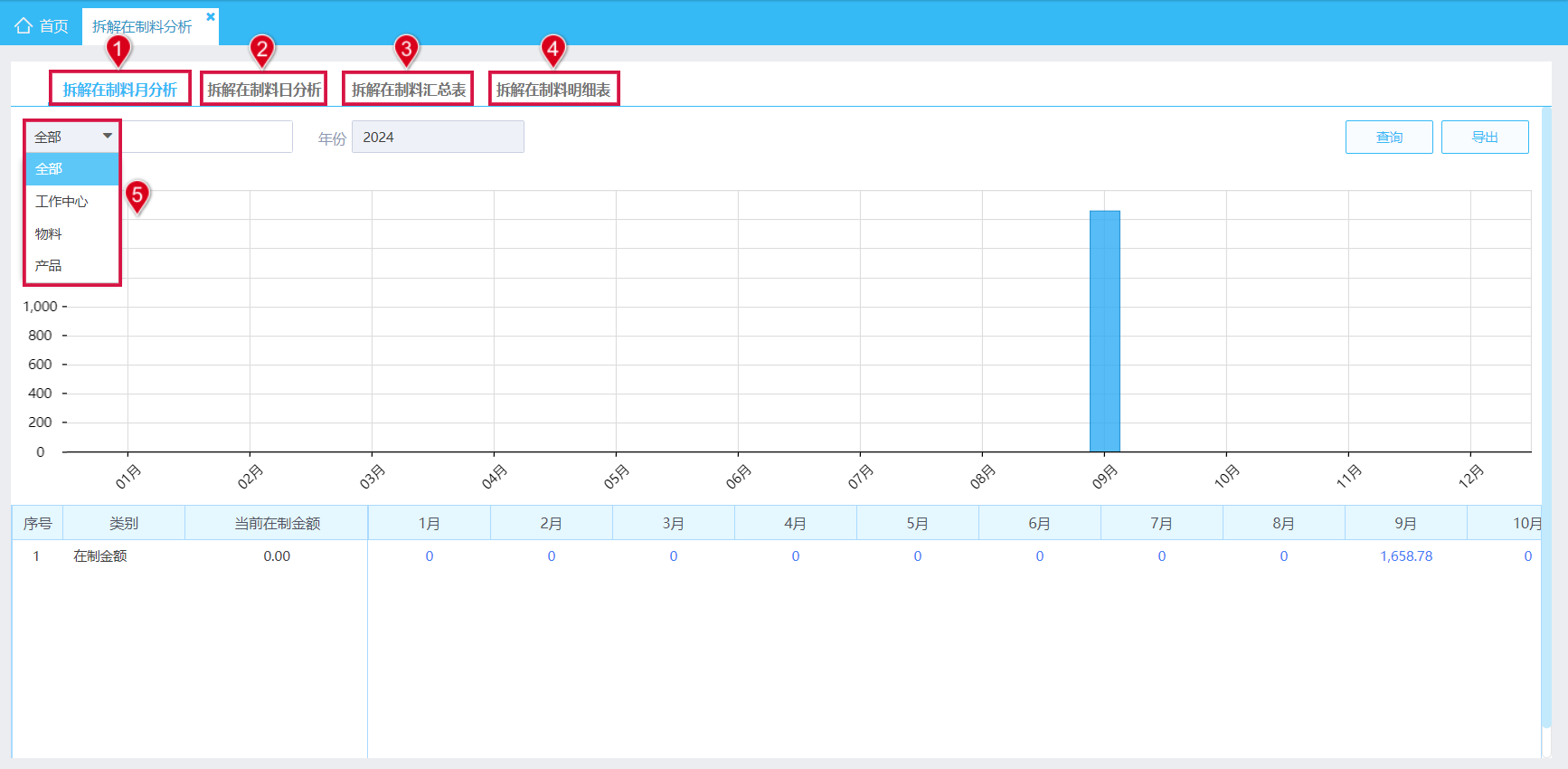Open the 拆解在制料月分析 tab
Screen dimensions: 1568x769
click(x=119, y=90)
